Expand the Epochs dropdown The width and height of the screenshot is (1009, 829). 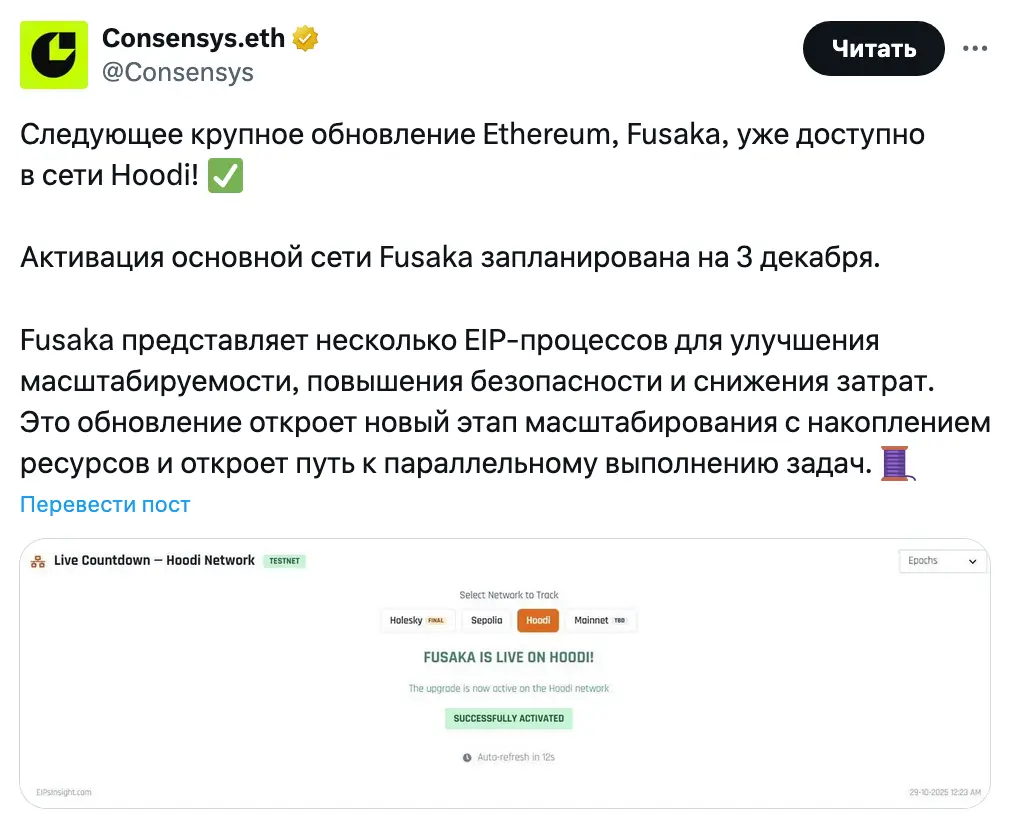pyautogui.click(x=942, y=561)
